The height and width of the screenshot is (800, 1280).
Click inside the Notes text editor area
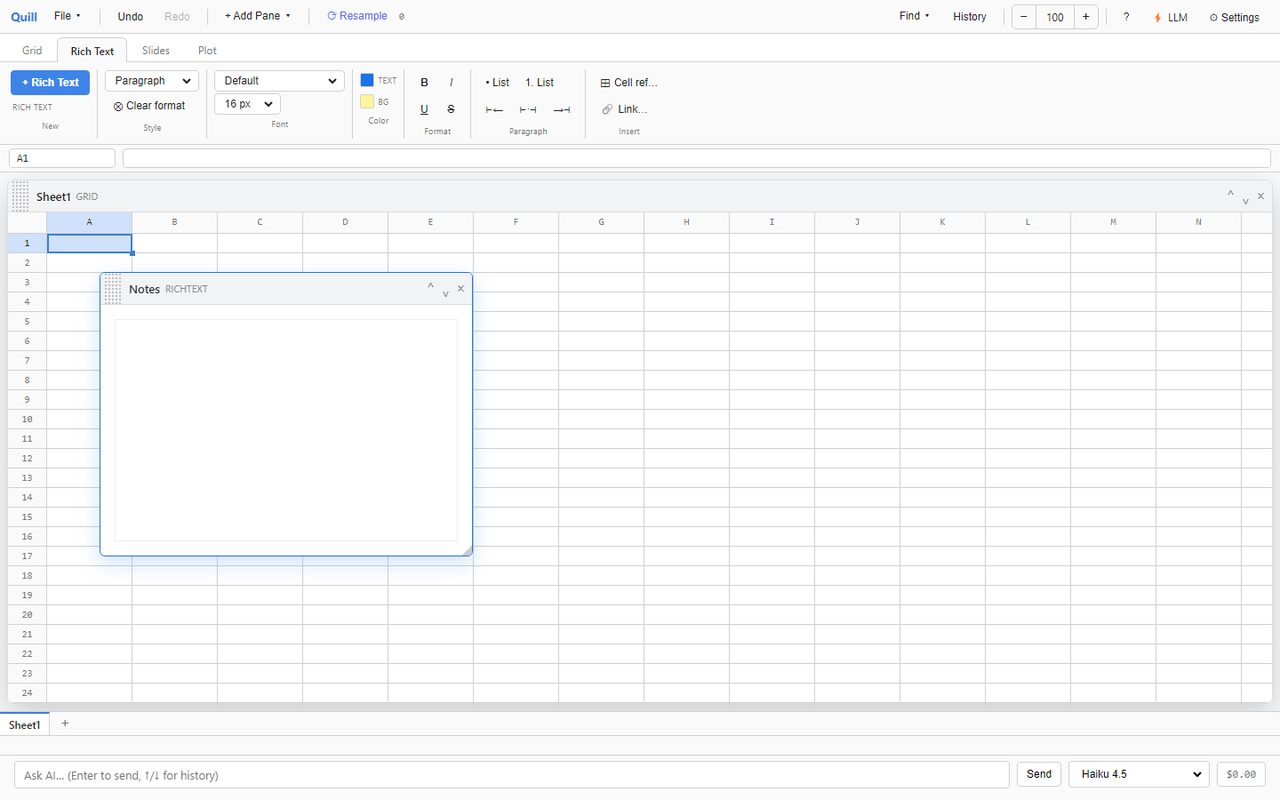tap(286, 430)
